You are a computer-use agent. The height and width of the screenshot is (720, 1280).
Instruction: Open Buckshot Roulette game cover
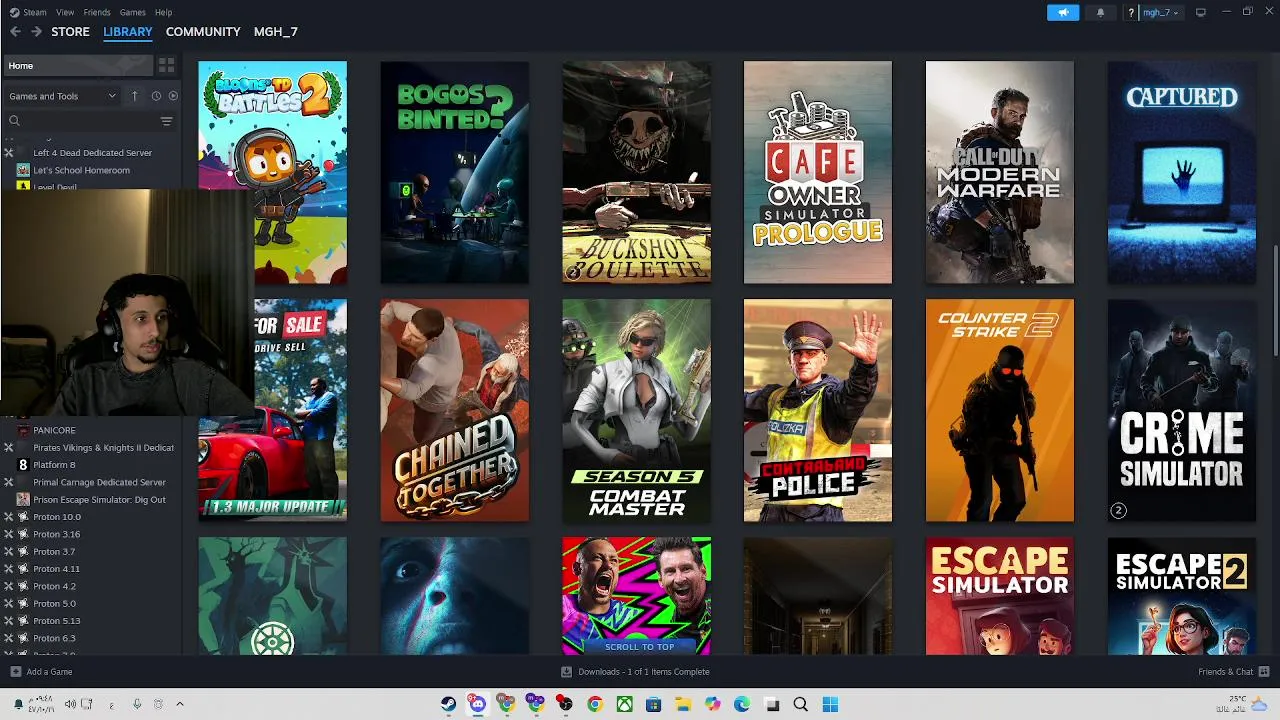click(x=637, y=172)
